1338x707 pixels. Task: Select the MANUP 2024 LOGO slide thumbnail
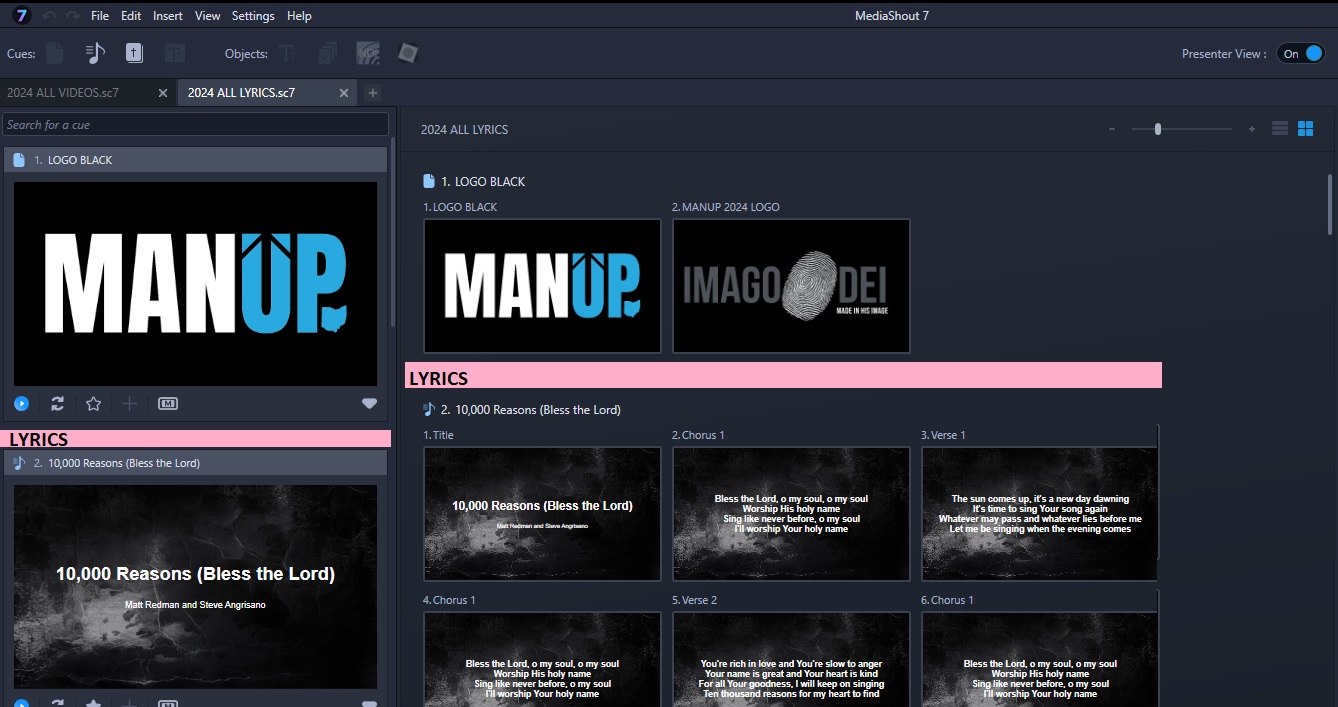pos(791,286)
